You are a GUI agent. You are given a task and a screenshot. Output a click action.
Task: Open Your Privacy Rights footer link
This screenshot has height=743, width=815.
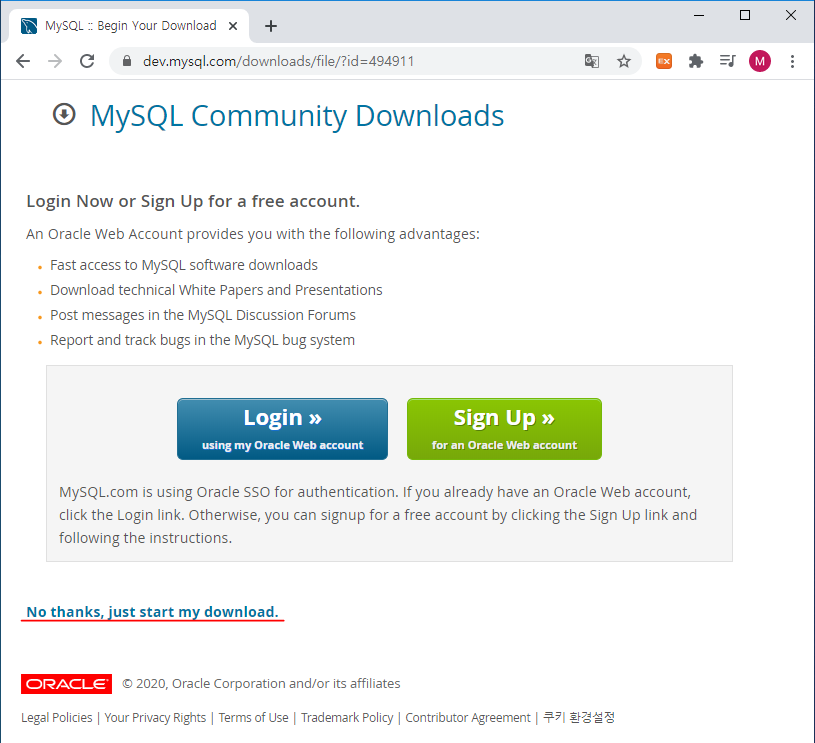pyautogui.click(x=155, y=718)
